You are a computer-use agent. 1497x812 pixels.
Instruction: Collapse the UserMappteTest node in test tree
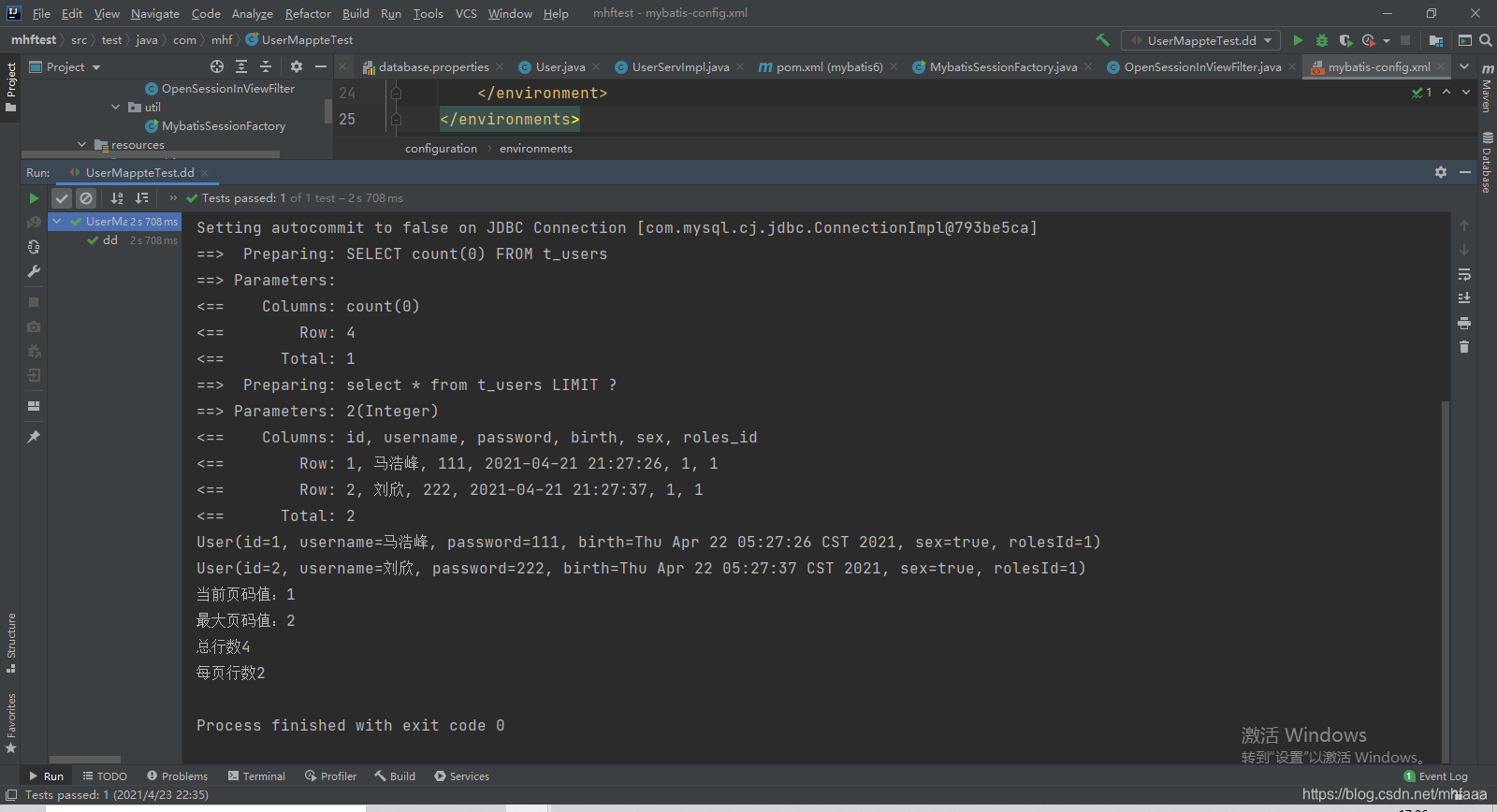[x=57, y=222]
